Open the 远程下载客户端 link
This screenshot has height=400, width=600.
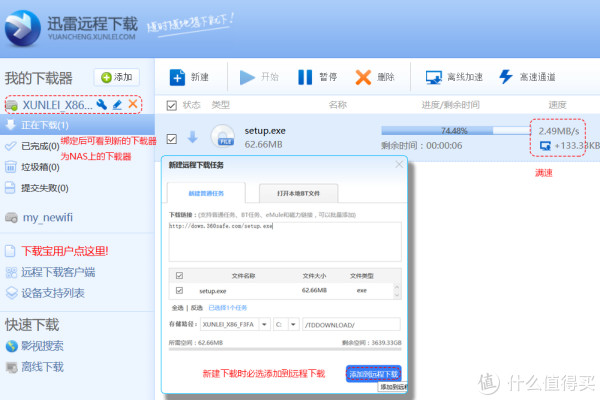point(58,272)
